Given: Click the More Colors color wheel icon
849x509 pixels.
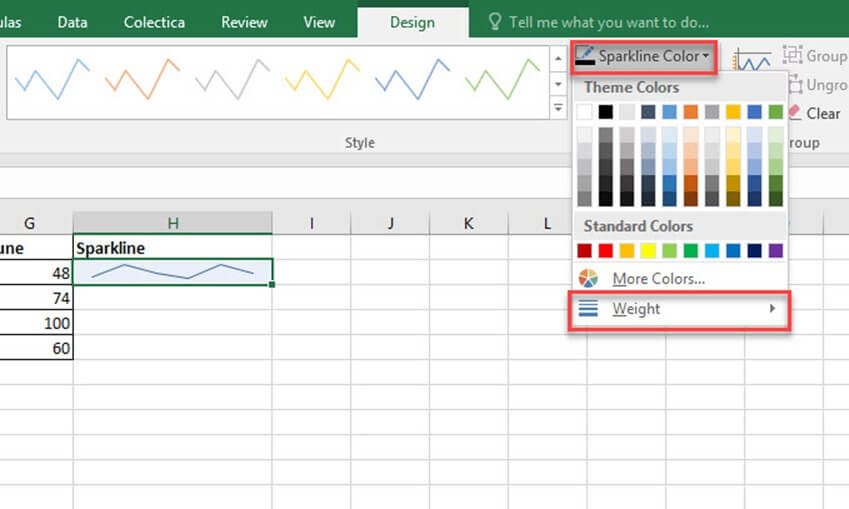Looking at the screenshot, I should point(589,279).
